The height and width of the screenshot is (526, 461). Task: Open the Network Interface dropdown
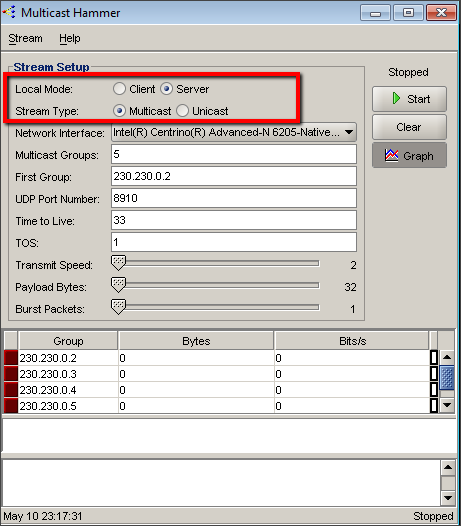pyautogui.click(x=234, y=132)
